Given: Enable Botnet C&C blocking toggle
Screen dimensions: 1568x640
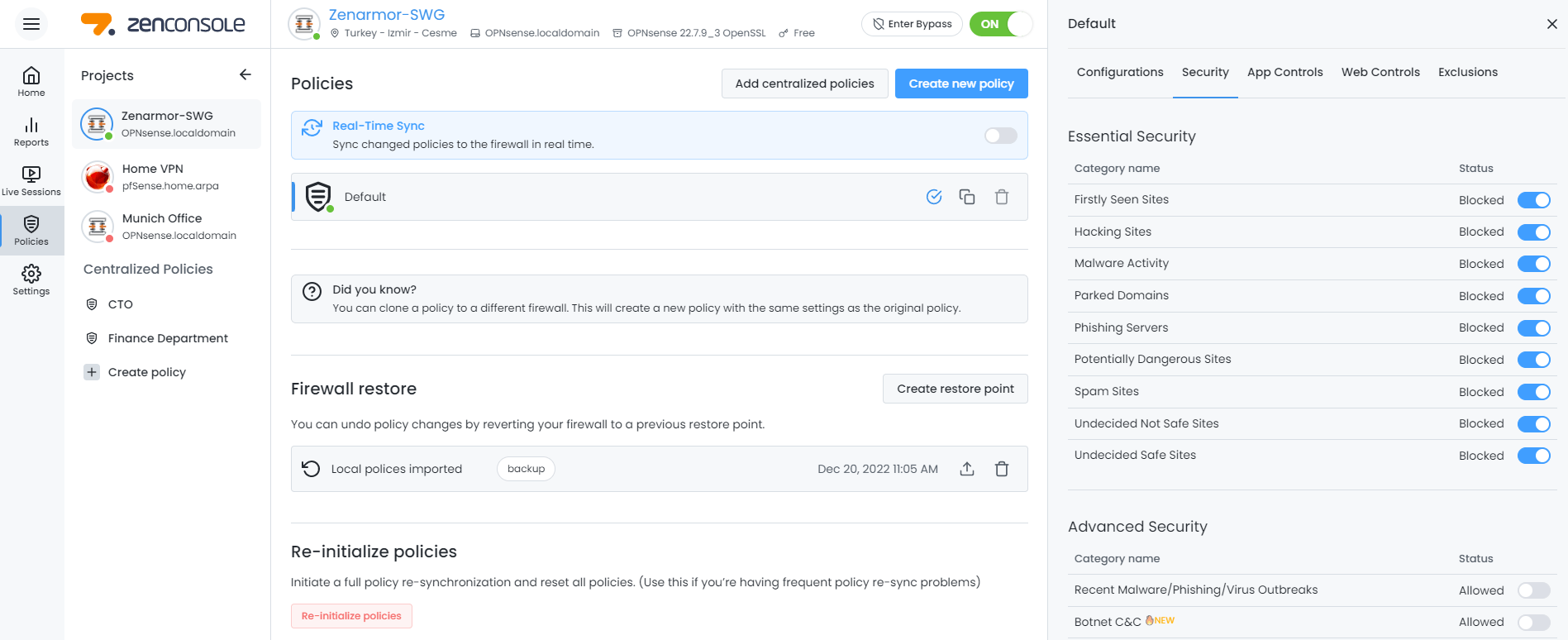Looking at the screenshot, I should click(x=1533, y=623).
